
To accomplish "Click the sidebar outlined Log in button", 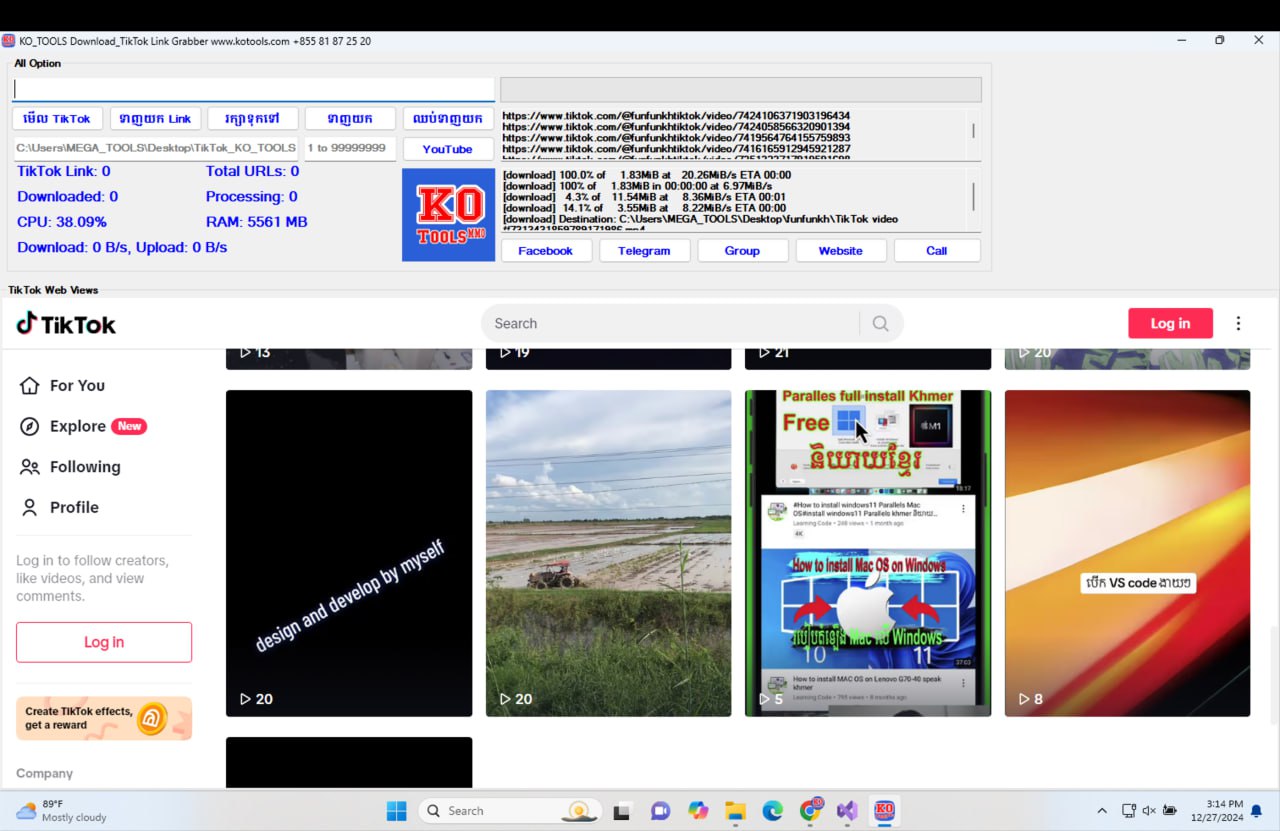I will click(104, 642).
